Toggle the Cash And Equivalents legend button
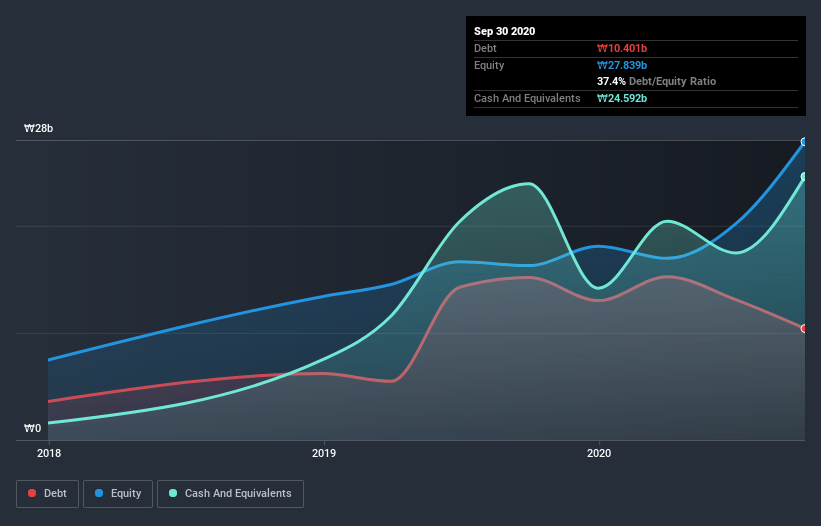The image size is (821, 526). (230, 494)
